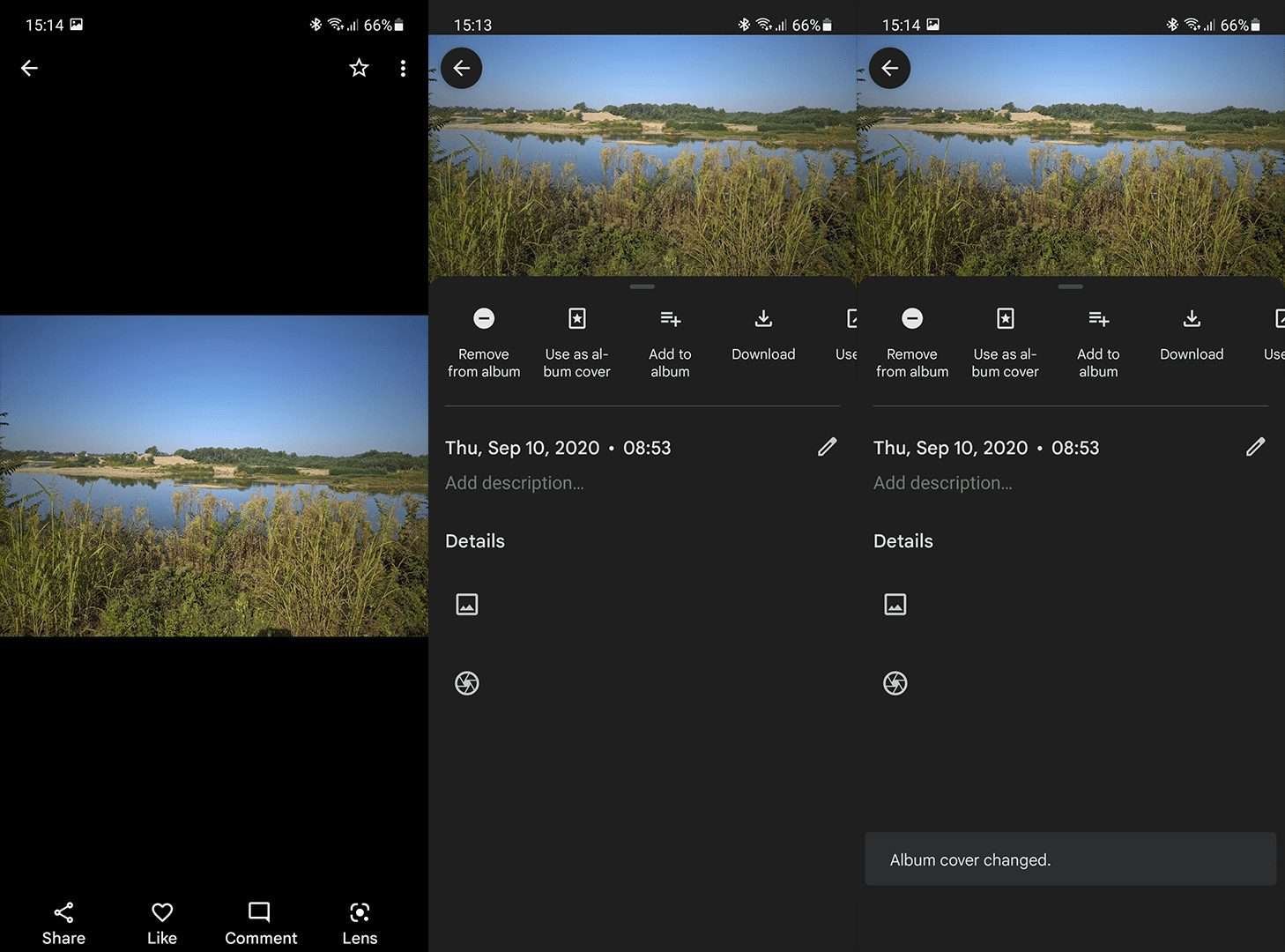Screen dimensions: 1285x952
Task: Tap Use as album cover in the right screen
Action: pos(1005,343)
